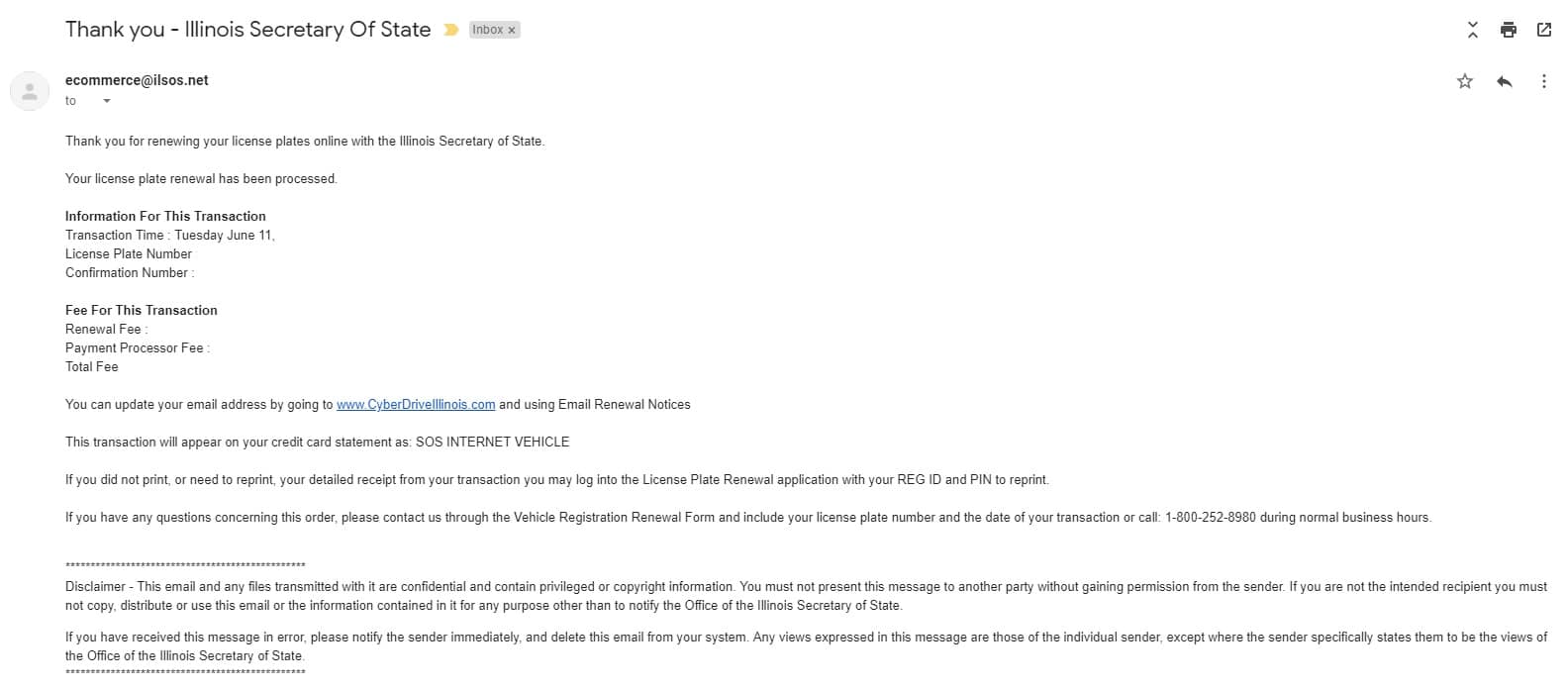Image resolution: width=1568 pixels, height=690 pixels.
Task: Reply using the arrow icon
Action: (x=1504, y=81)
